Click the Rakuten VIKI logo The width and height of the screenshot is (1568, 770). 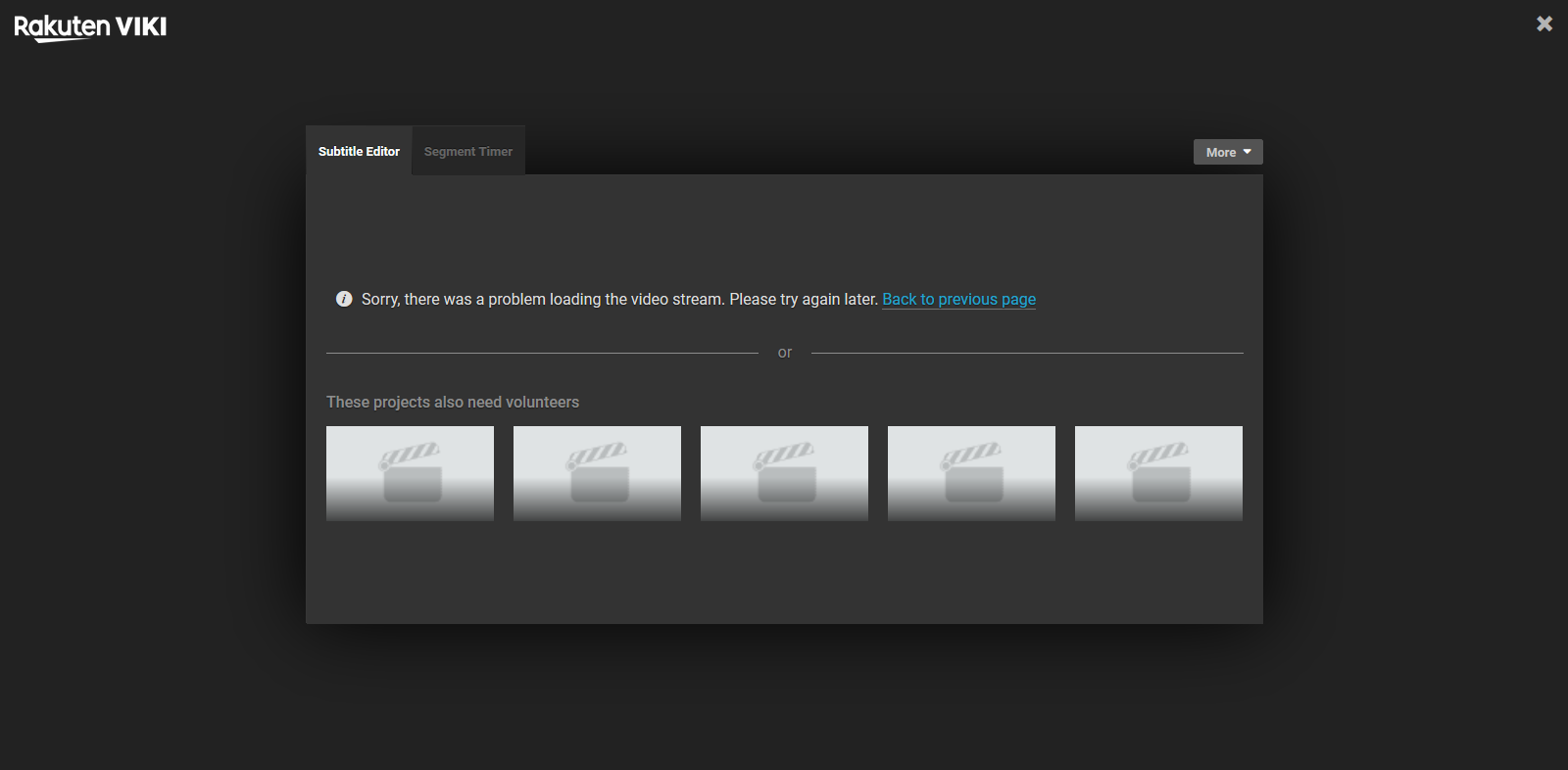[x=90, y=26]
